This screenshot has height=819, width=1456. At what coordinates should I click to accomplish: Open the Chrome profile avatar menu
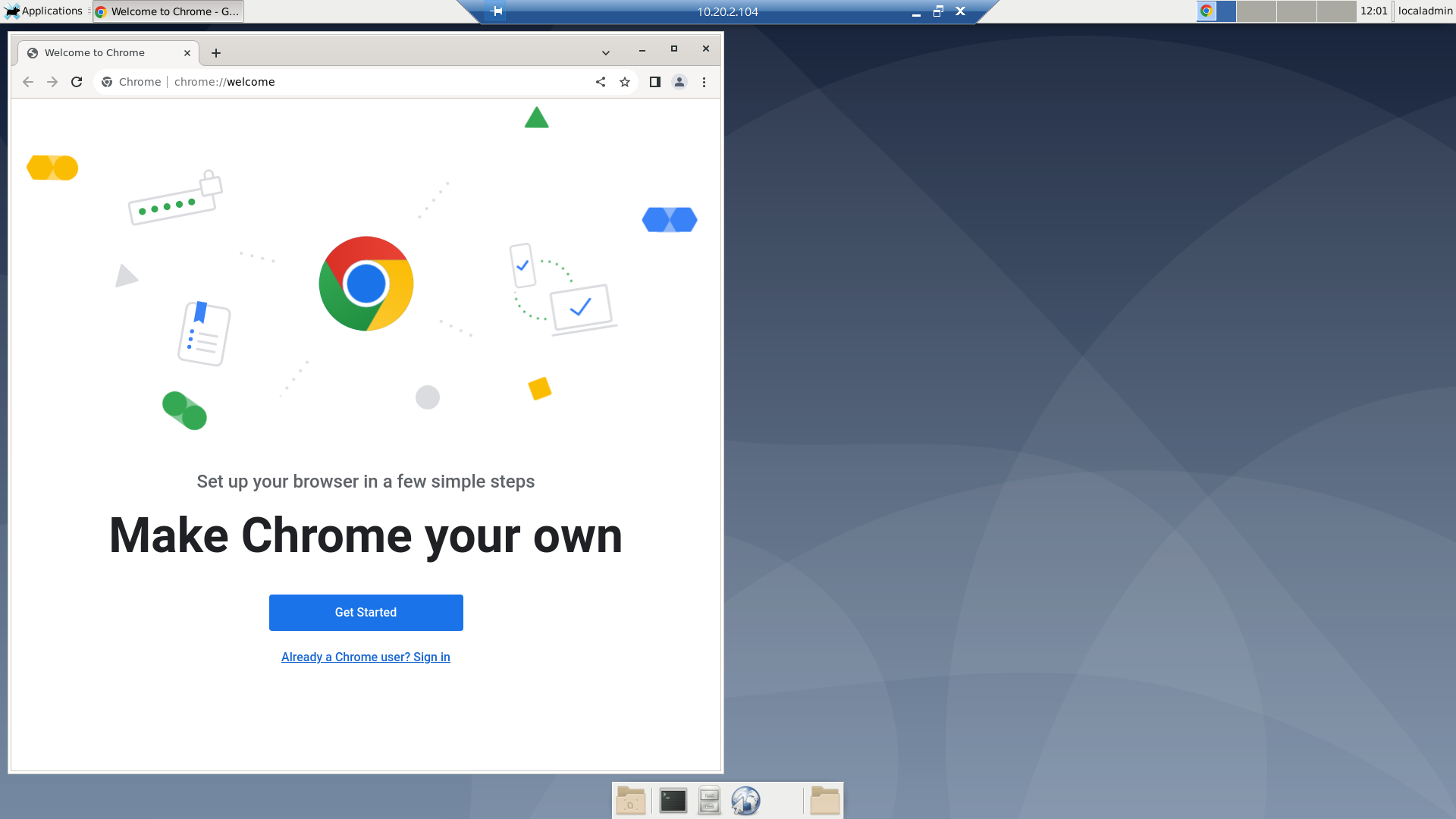click(679, 82)
